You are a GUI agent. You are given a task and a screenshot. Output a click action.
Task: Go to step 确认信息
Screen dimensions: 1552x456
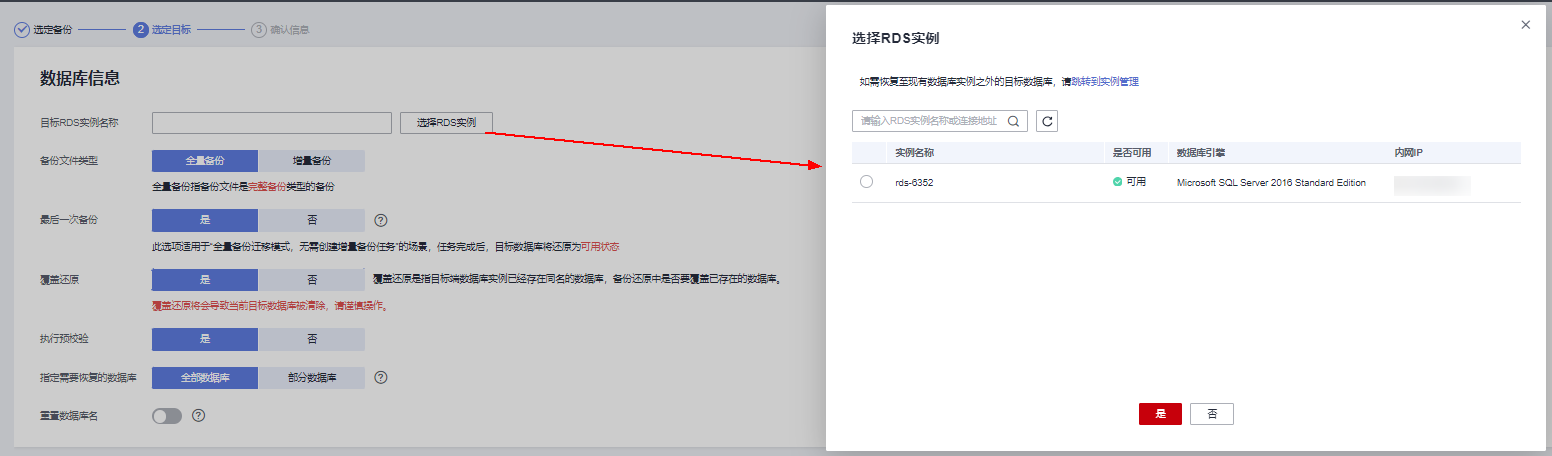tap(280, 29)
